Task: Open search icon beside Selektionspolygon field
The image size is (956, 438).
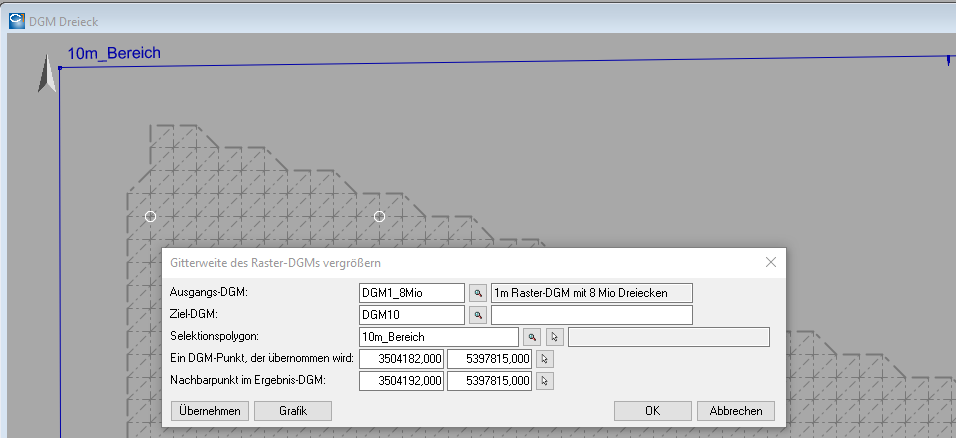Action: [x=532, y=337]
